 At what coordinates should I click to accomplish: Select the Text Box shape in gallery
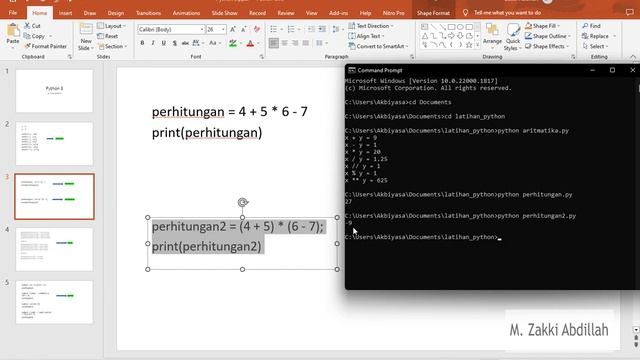click(425, 27)
